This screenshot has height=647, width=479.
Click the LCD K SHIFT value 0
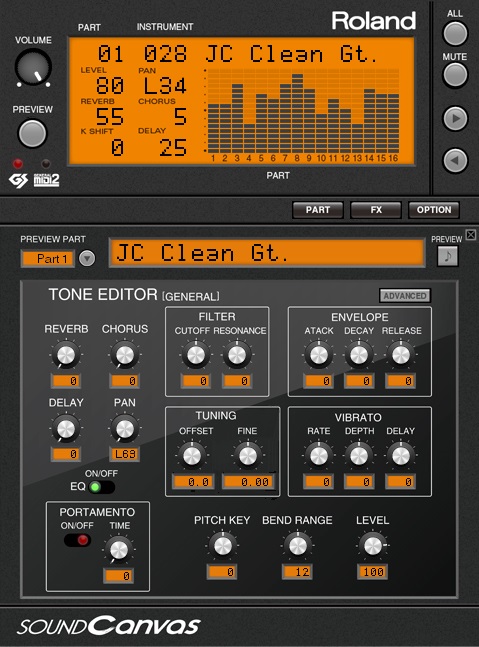(x=117, y=147)
